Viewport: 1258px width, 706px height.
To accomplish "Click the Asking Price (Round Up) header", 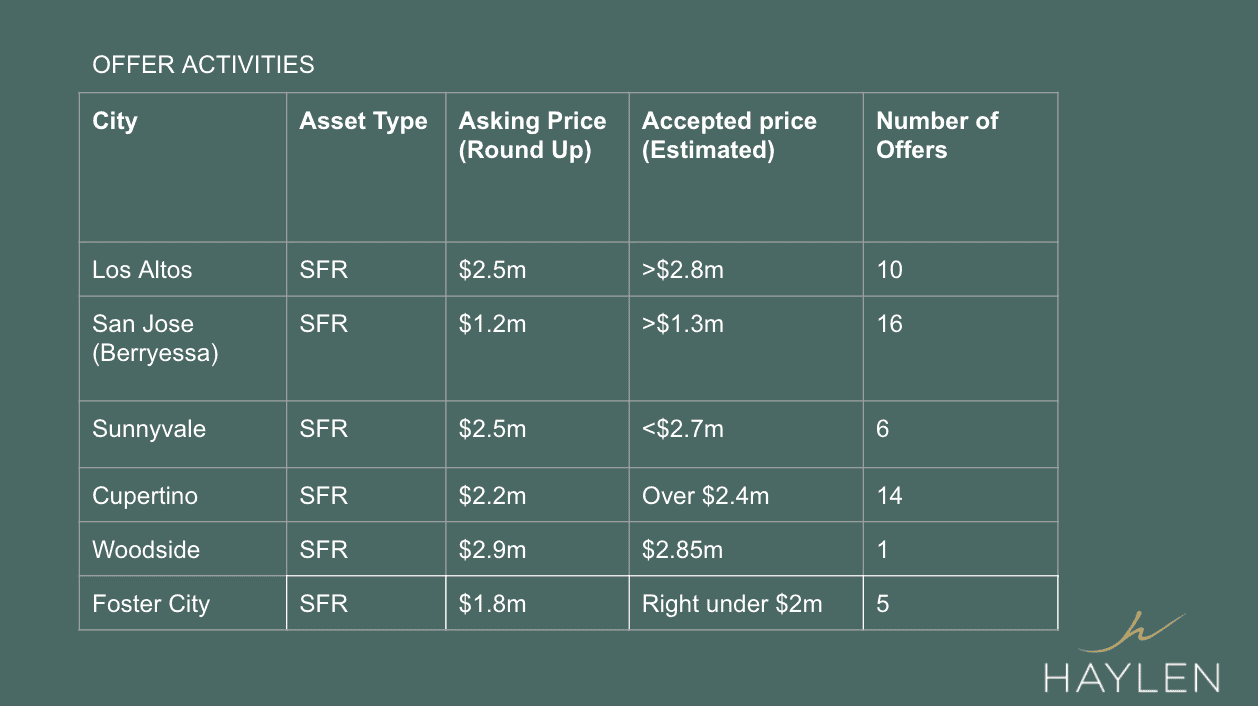I will point(537,168).
